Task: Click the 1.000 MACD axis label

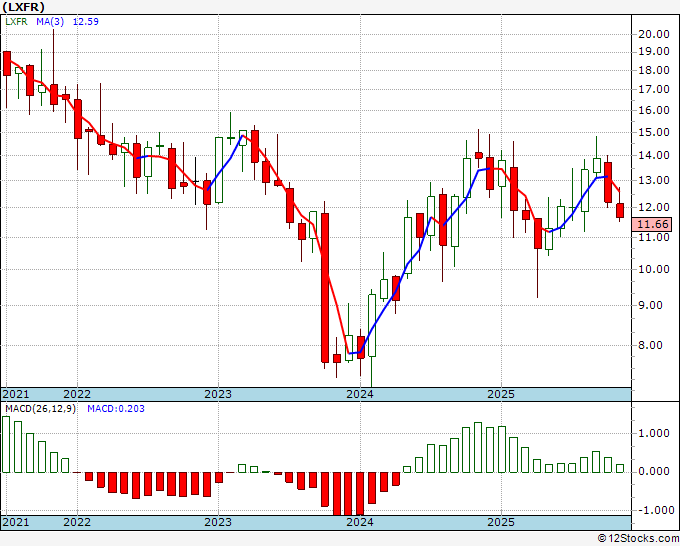Action: tap(655, 433)
